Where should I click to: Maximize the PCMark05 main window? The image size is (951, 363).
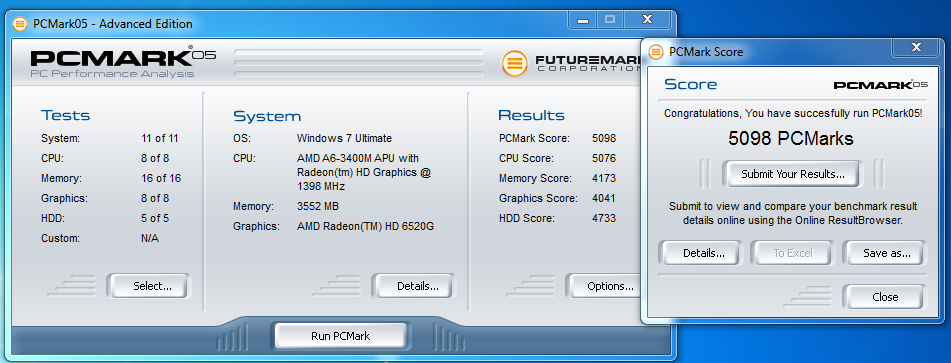[611, 20]
